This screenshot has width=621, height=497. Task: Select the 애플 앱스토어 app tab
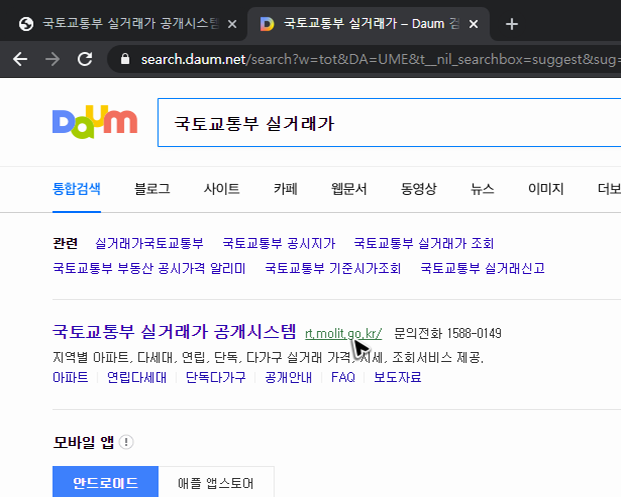pyautogui.click(x=216, y=483)
